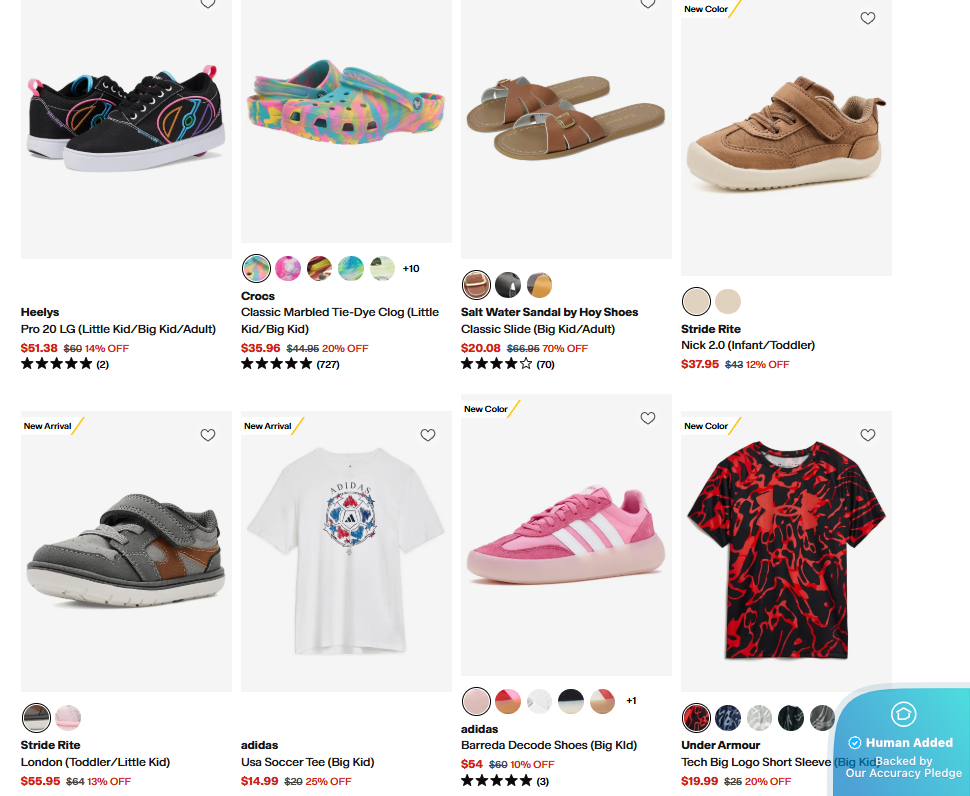Viewport: 970px width, 796px height.
Task: View the pink adidas sneaker image
Action: (566, 535)
